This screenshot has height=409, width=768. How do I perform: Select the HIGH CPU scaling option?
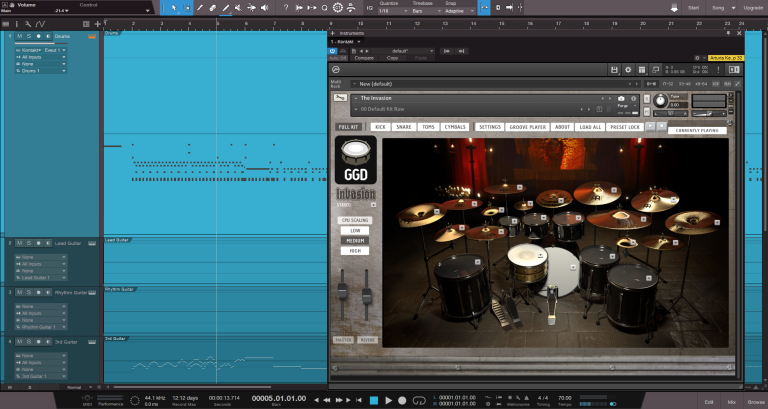[355, 251]
